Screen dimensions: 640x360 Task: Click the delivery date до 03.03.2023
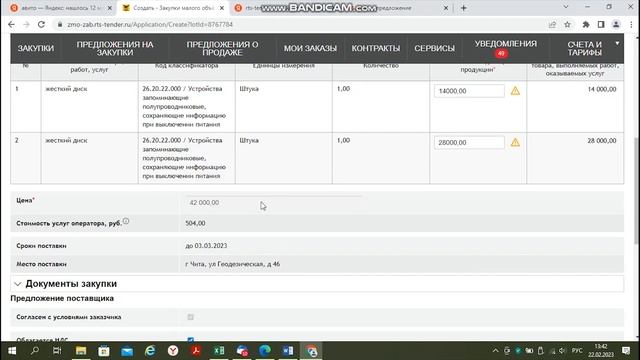[206, 246]
